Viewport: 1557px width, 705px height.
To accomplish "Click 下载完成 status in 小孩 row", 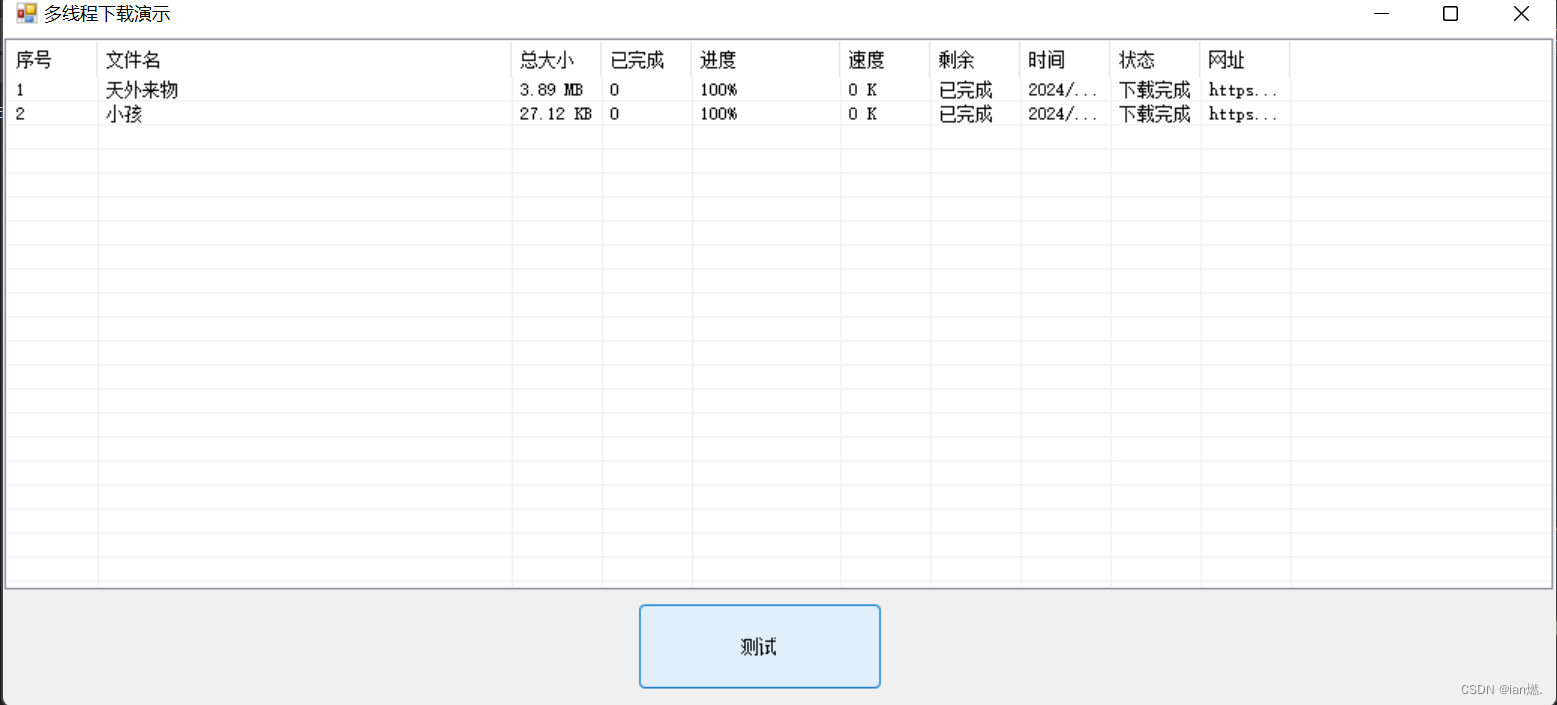I will (1155, 114).
